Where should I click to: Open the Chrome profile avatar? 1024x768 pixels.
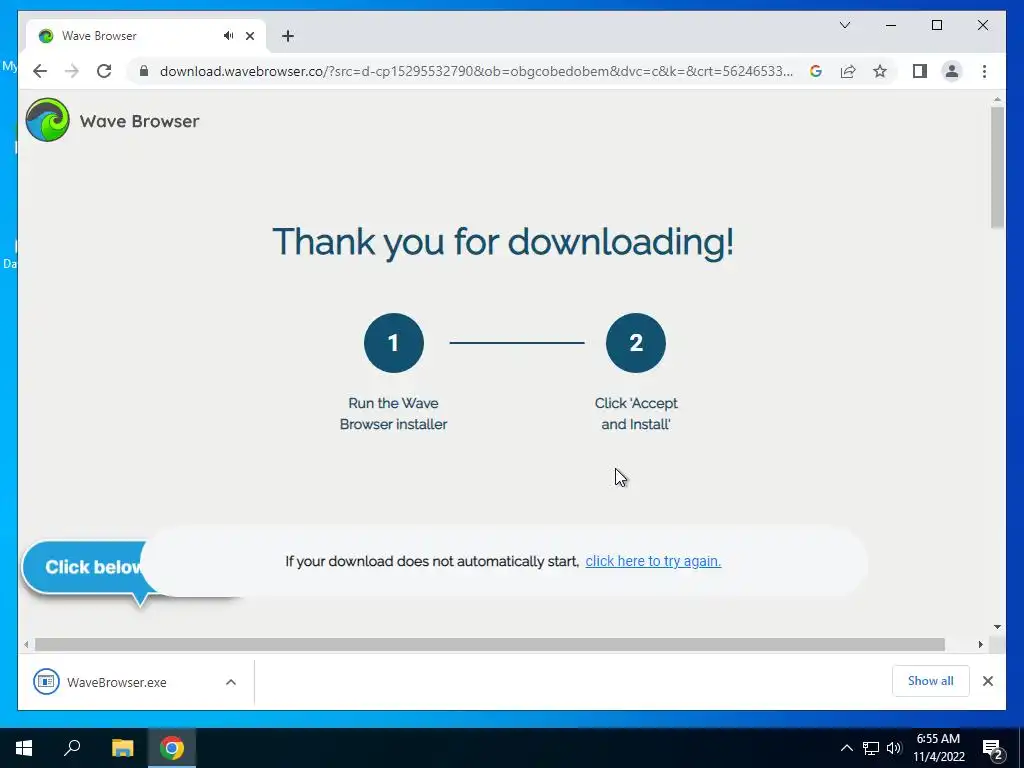[952, 71]
